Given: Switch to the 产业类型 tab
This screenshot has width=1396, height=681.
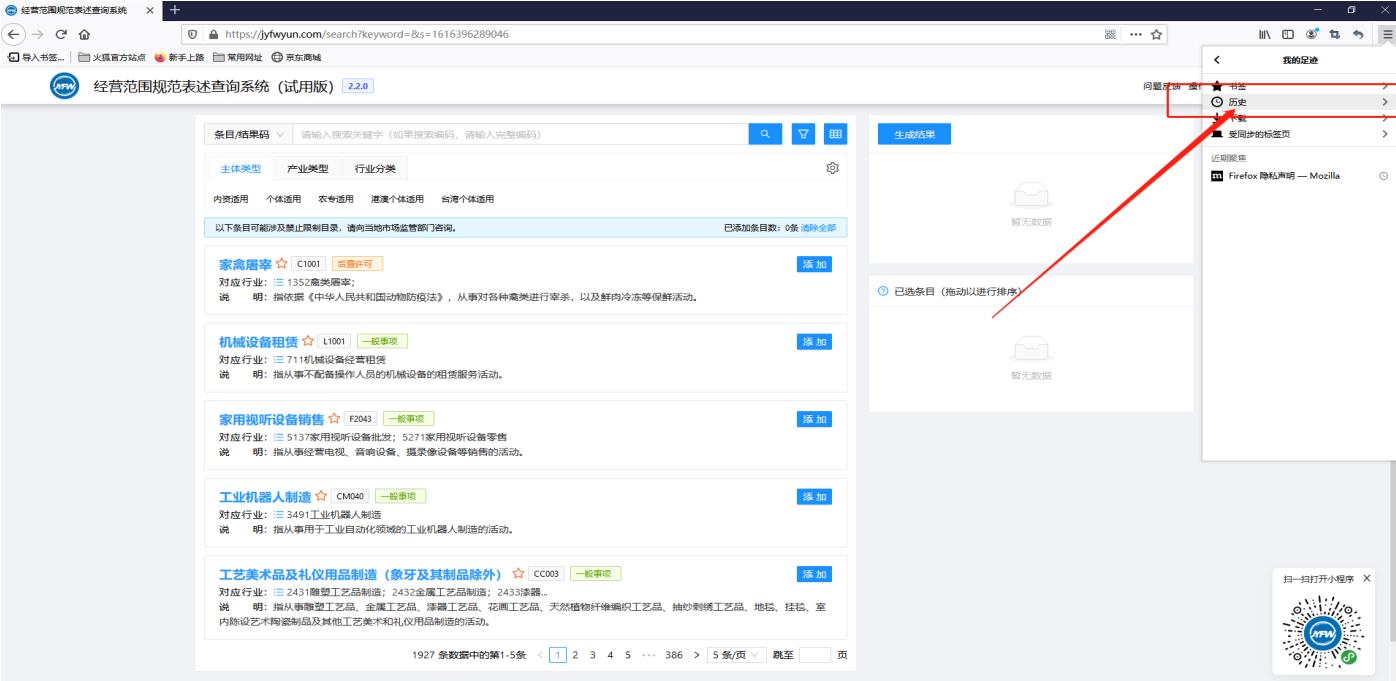Looking at the screenshot, I should (307, 169).
